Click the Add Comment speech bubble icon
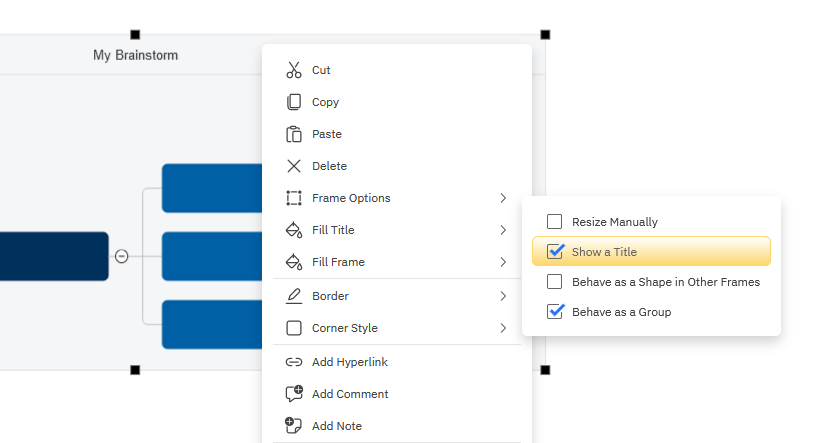 tap(293, 394)
